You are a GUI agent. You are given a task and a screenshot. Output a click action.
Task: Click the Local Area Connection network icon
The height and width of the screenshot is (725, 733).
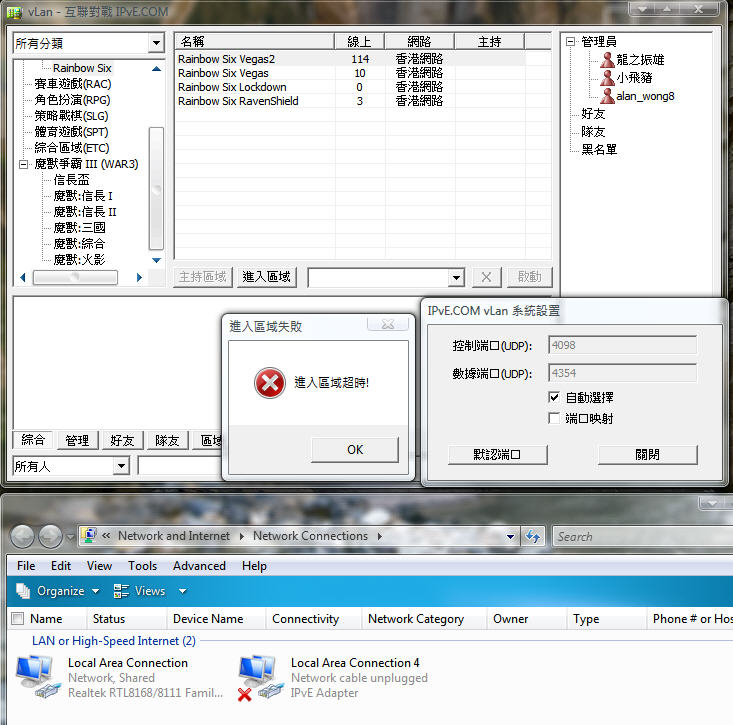[x=38, y=677]
